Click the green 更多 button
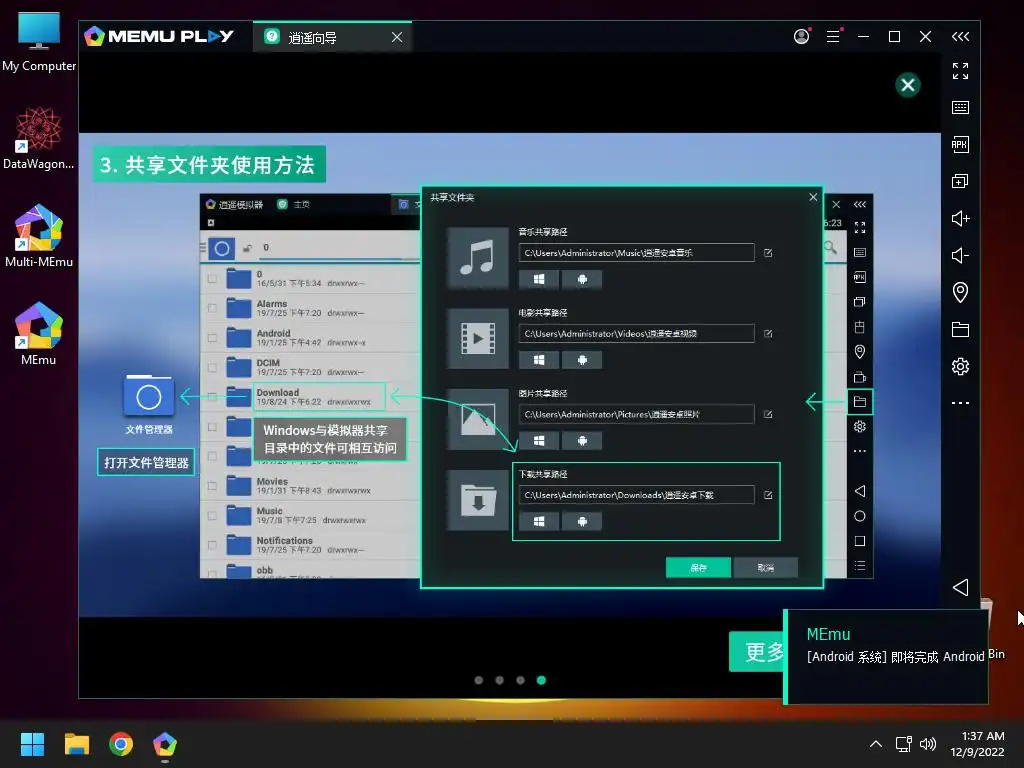This screenshot has width=1024, height=768. click(757, 651)
